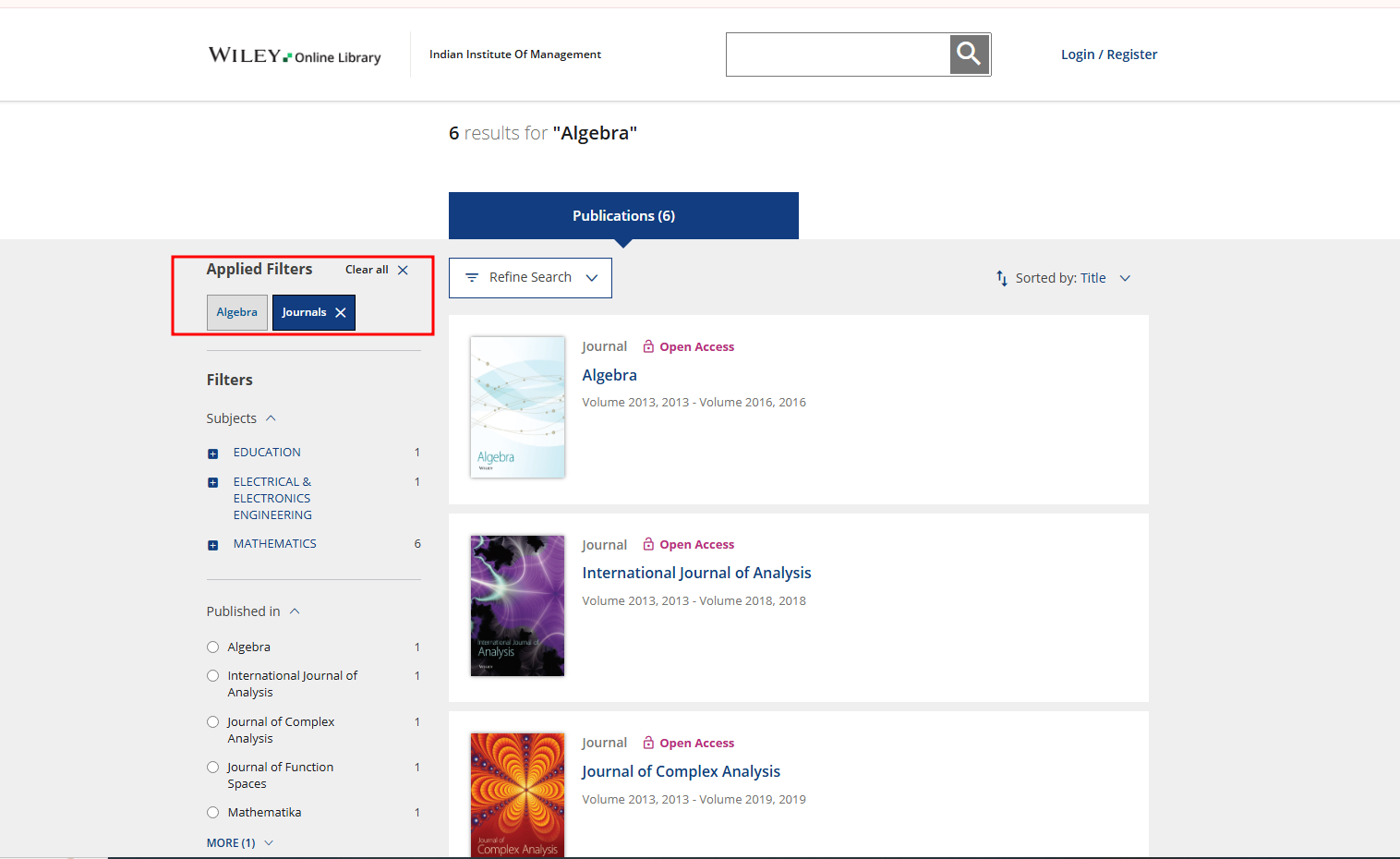Screen dimensions: 1400x859
Task: Expand the EDUCATION subject plus icon
Action: [213, 454]
